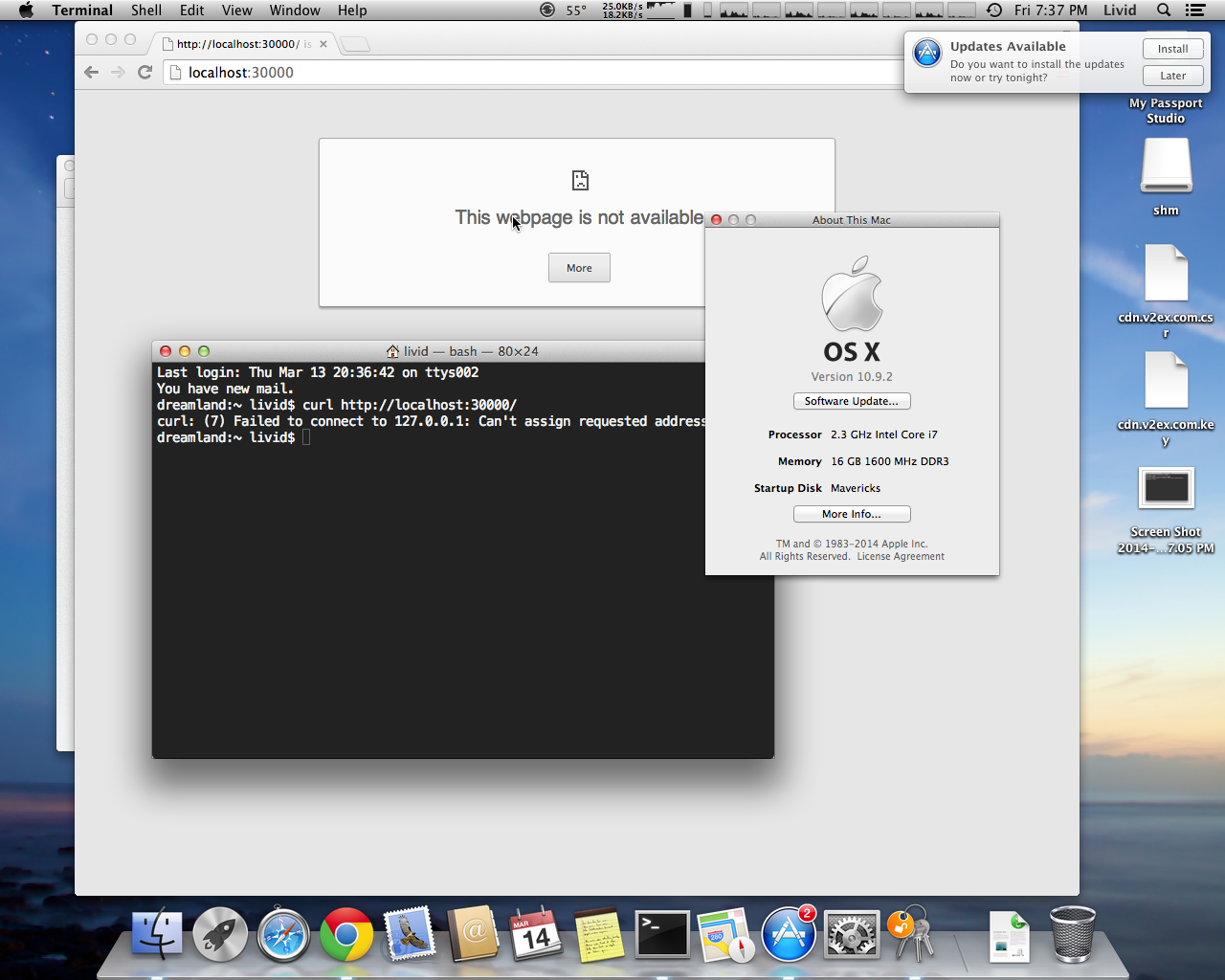The height and width of the screenshot is (980, 1225).
Task: Open Contacts address book in Dock
Action: (473, 934)
